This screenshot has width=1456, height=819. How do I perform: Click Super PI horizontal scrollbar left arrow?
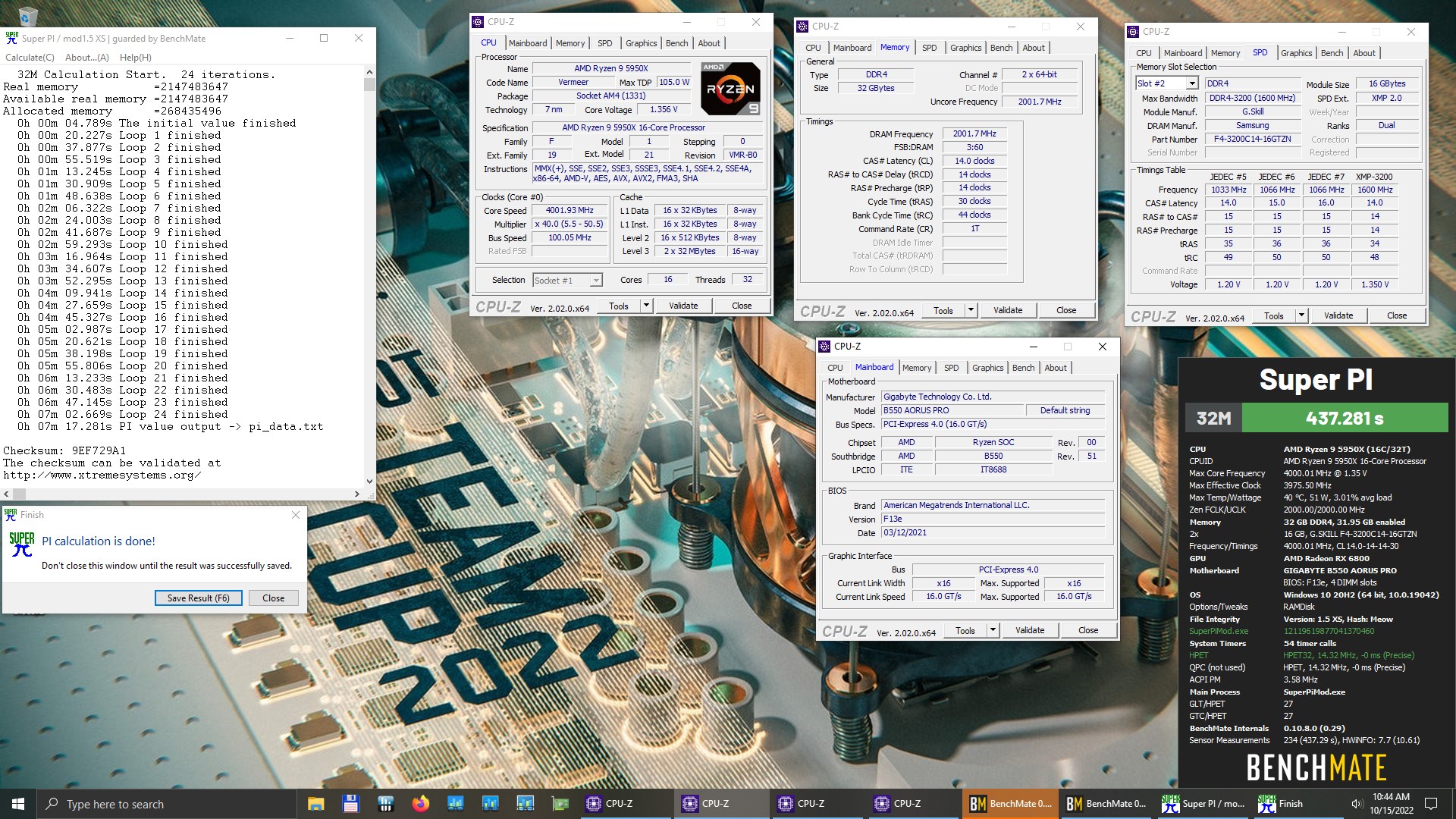7,494
